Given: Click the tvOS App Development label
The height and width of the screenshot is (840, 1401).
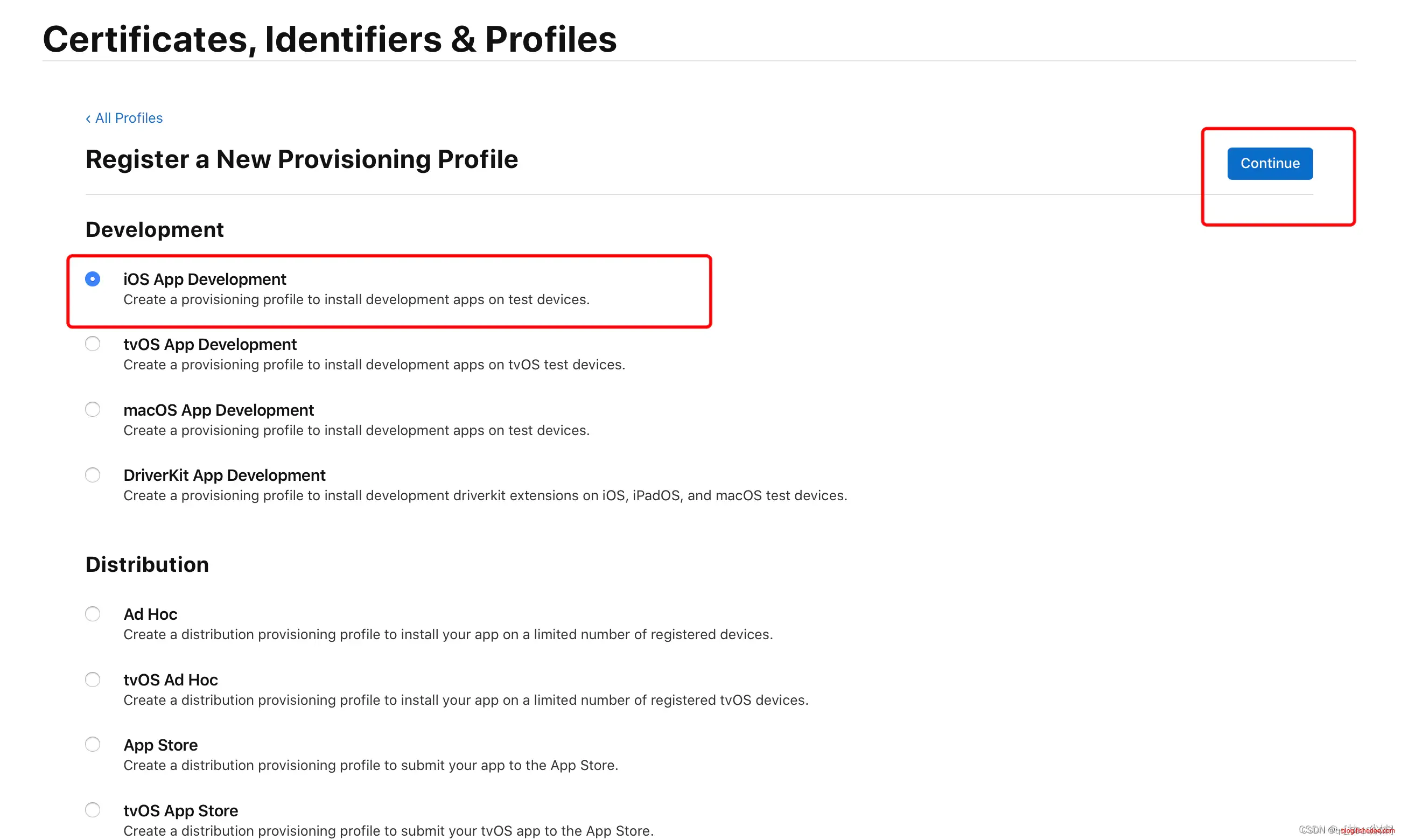Looking at the screenshot, I should [210, 345].
